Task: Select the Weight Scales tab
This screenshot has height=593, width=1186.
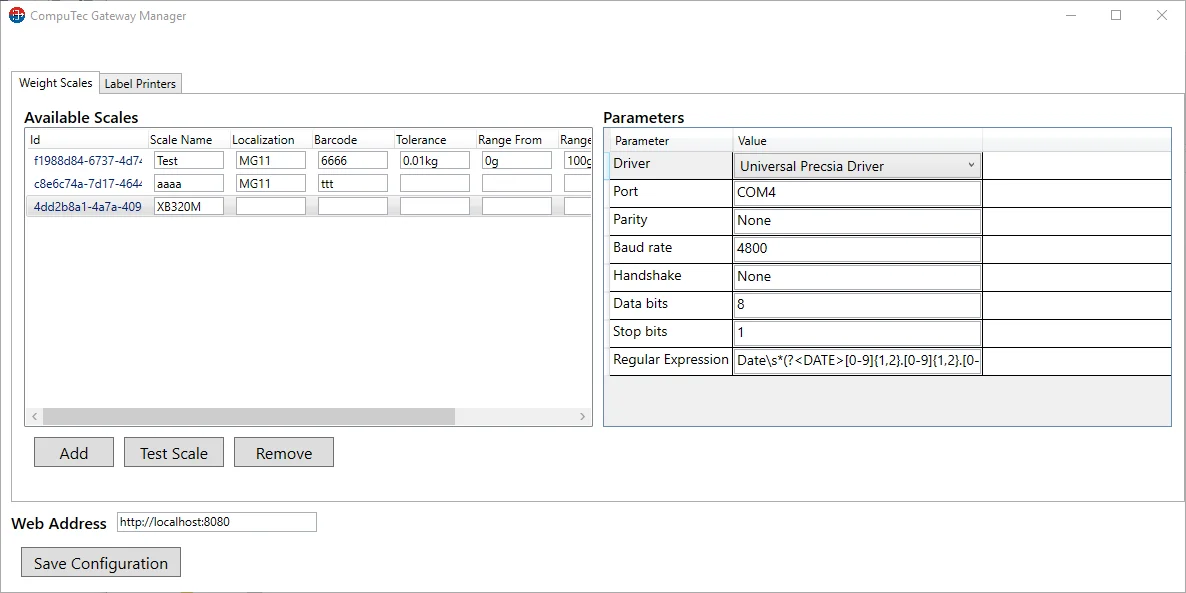Action: (56, 83)
